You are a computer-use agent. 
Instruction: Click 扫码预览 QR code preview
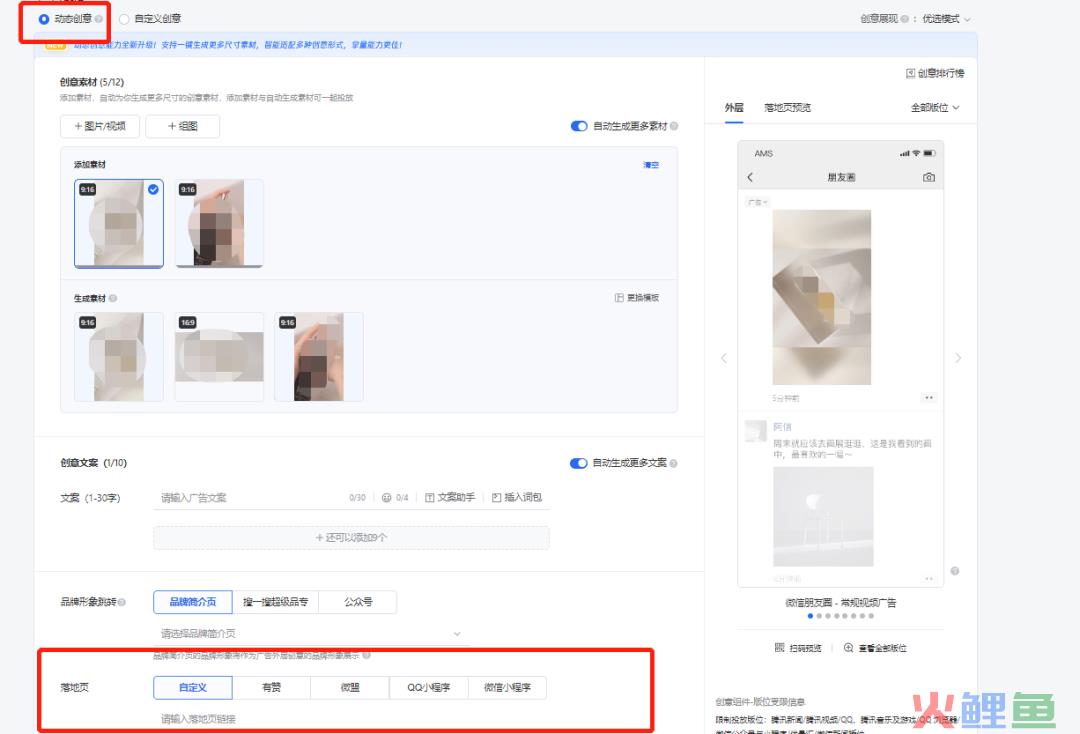click(x=798, y=648)
